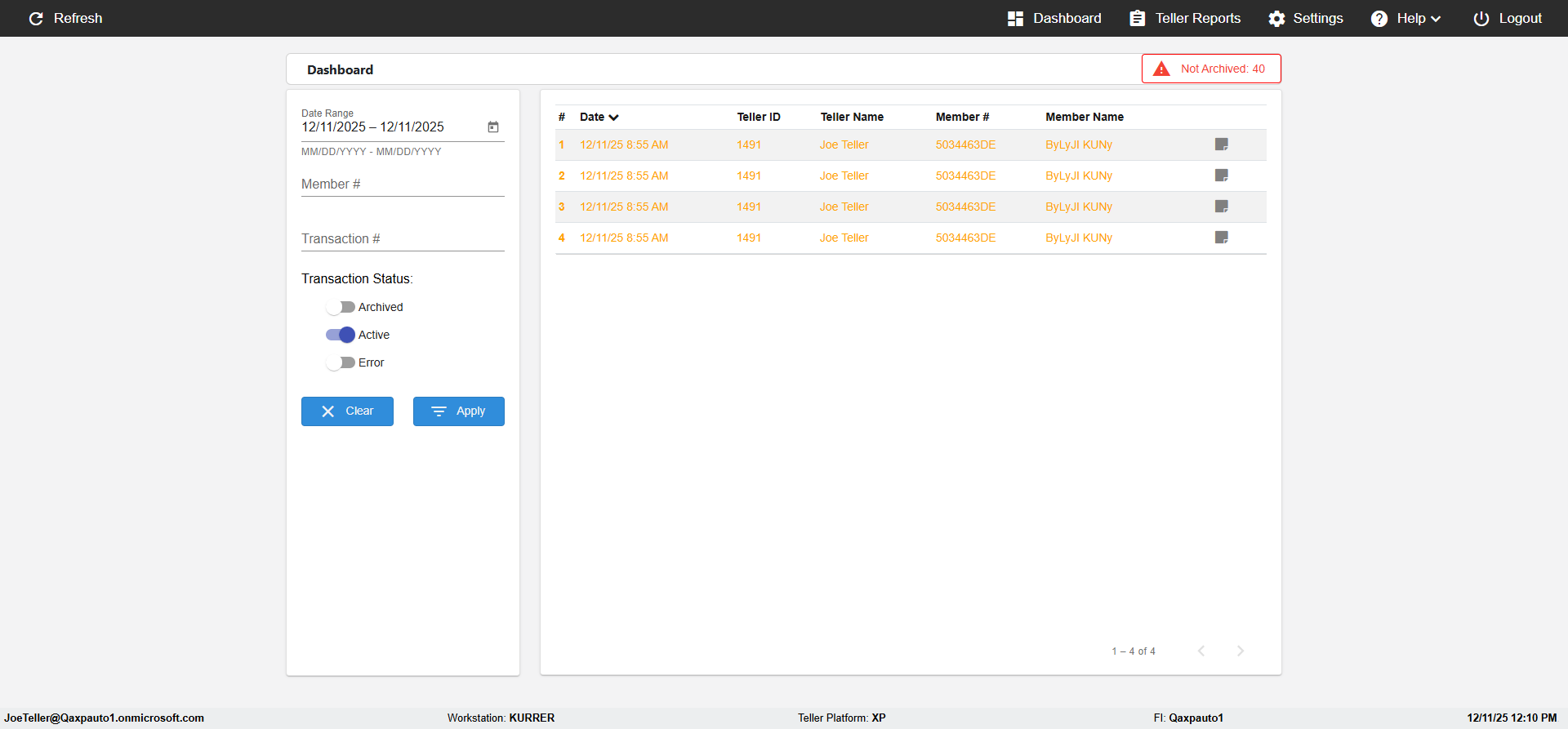
Task: Click the Refresh icon in top bar
Action: (36, 18)
